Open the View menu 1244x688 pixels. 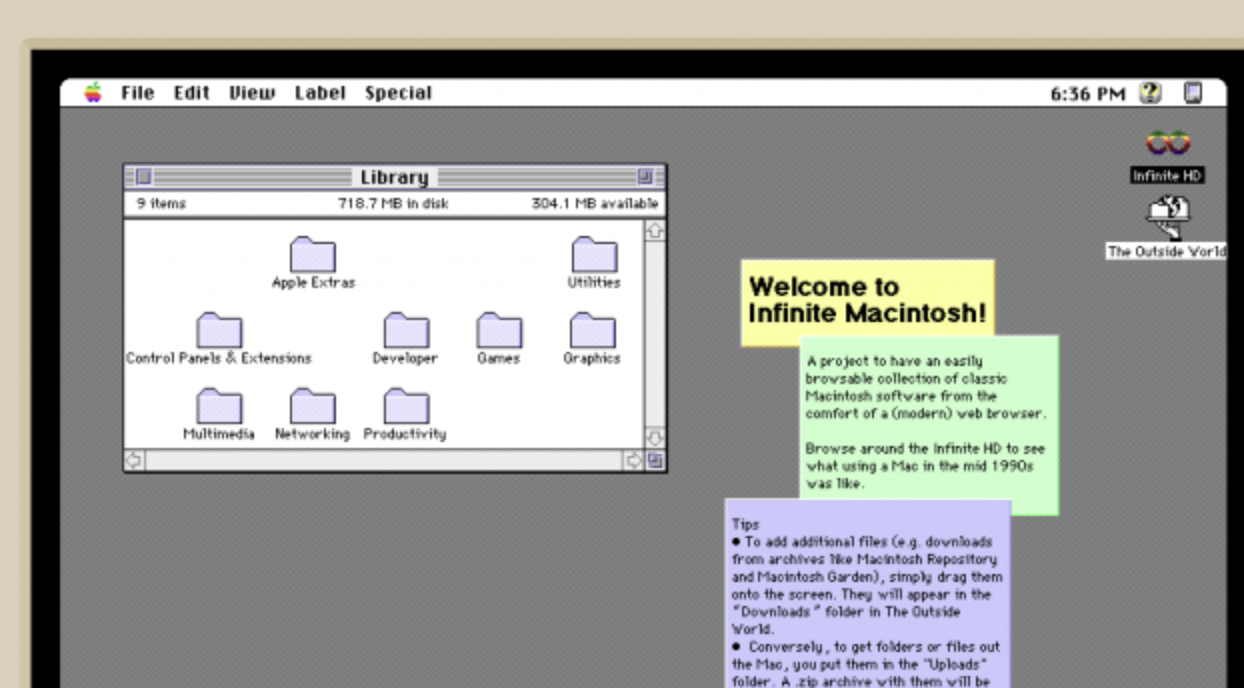pos(251,93)
